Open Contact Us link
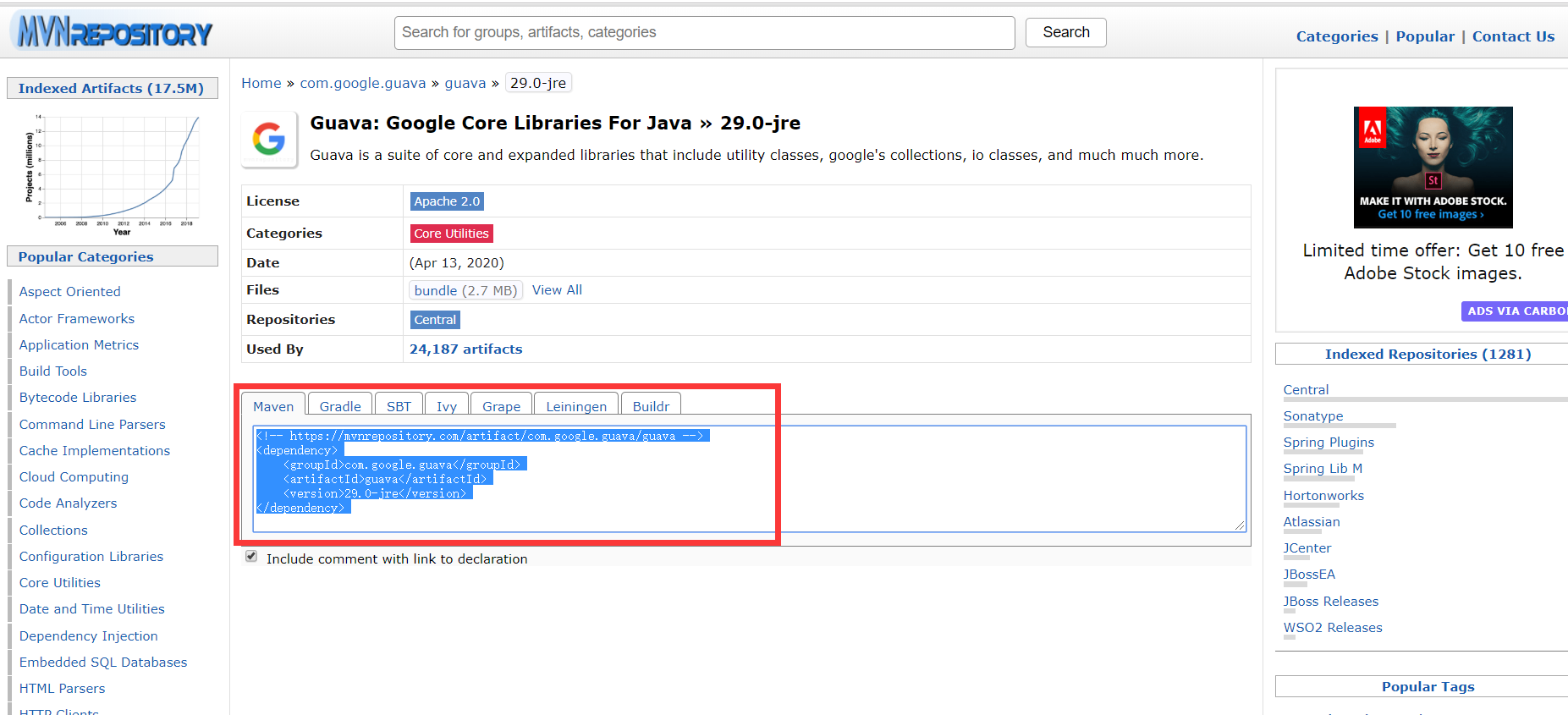 tap(1513, 36)
